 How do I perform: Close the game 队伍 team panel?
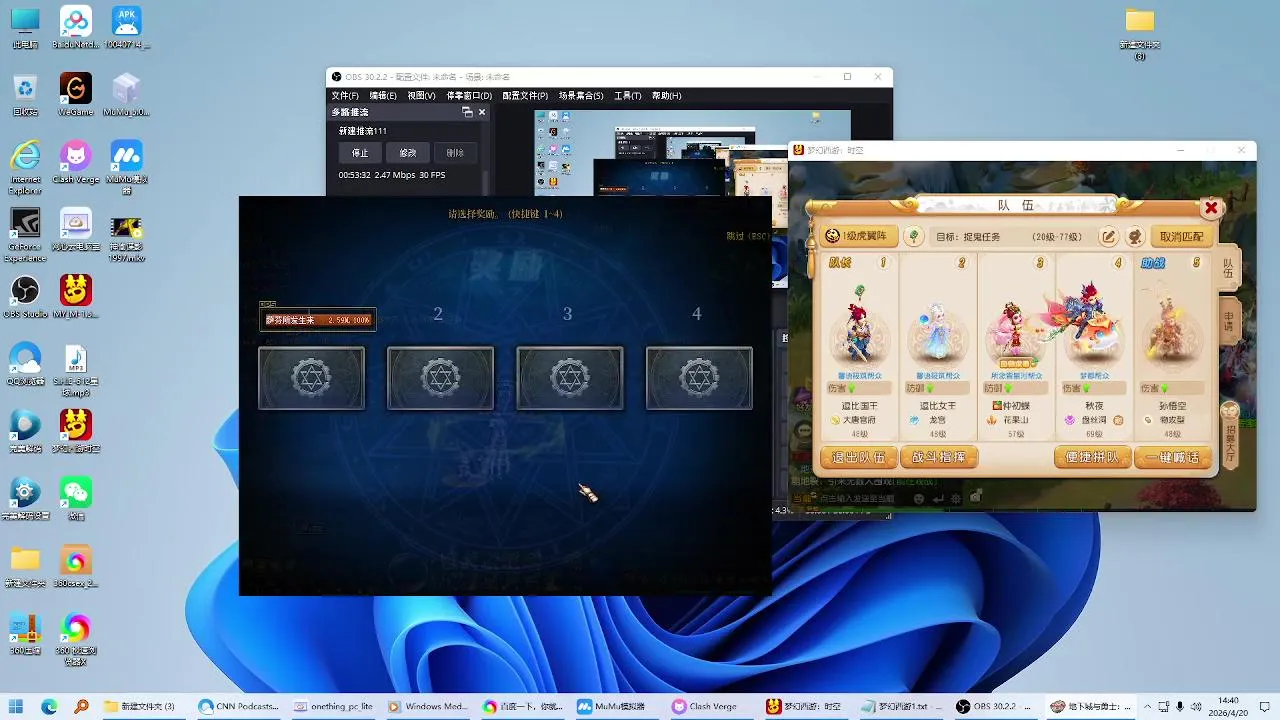pyautogui.click(x=1211, y=208)
